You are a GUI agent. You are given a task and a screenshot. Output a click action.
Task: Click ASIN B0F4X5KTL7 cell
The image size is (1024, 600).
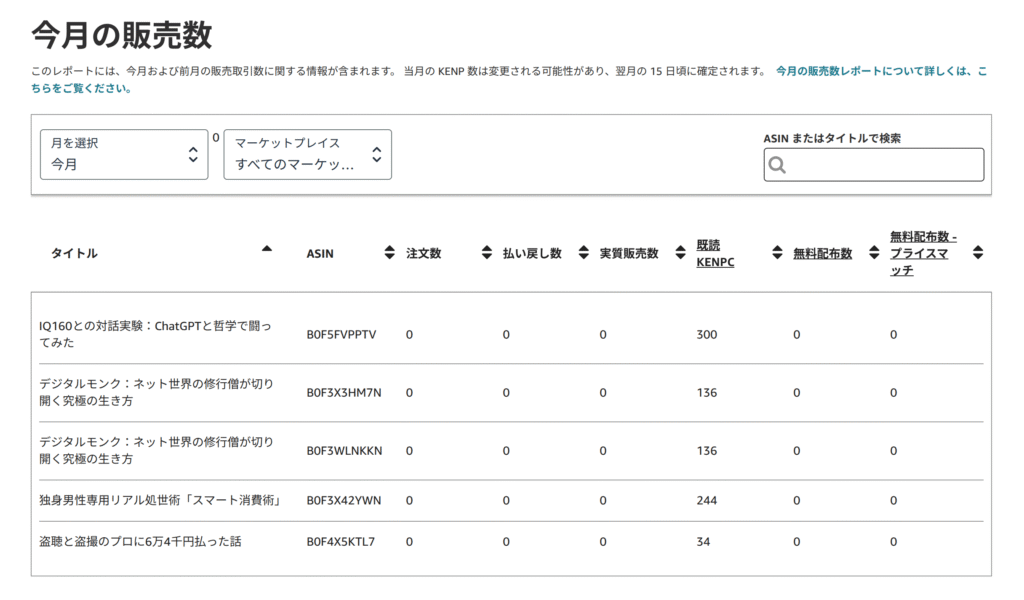(x=340, y=542)
